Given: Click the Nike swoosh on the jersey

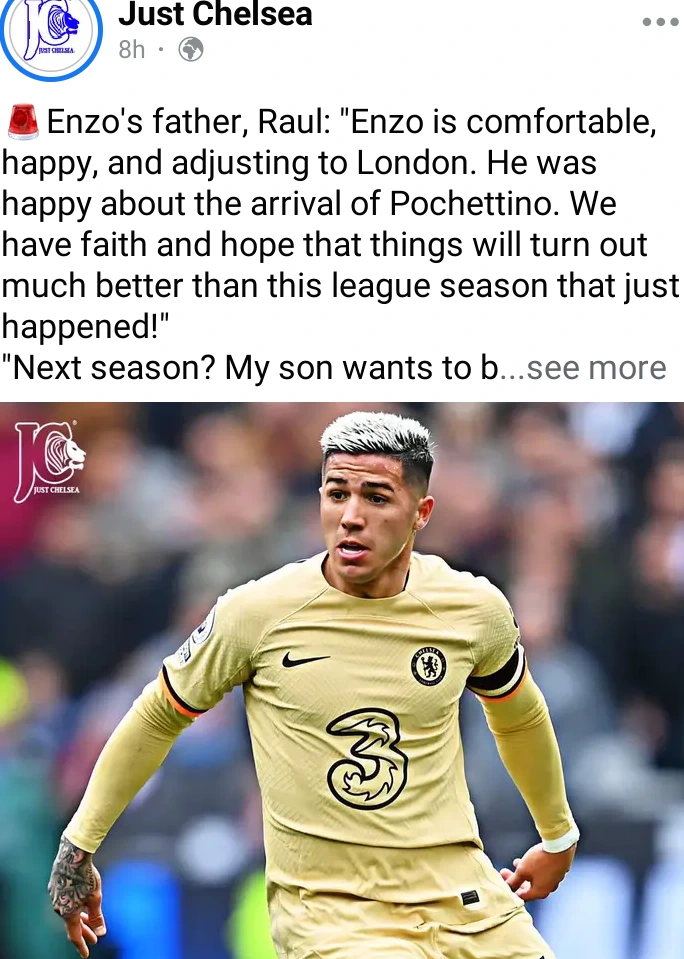Looking at the screenshot, I should coord(305,660).
